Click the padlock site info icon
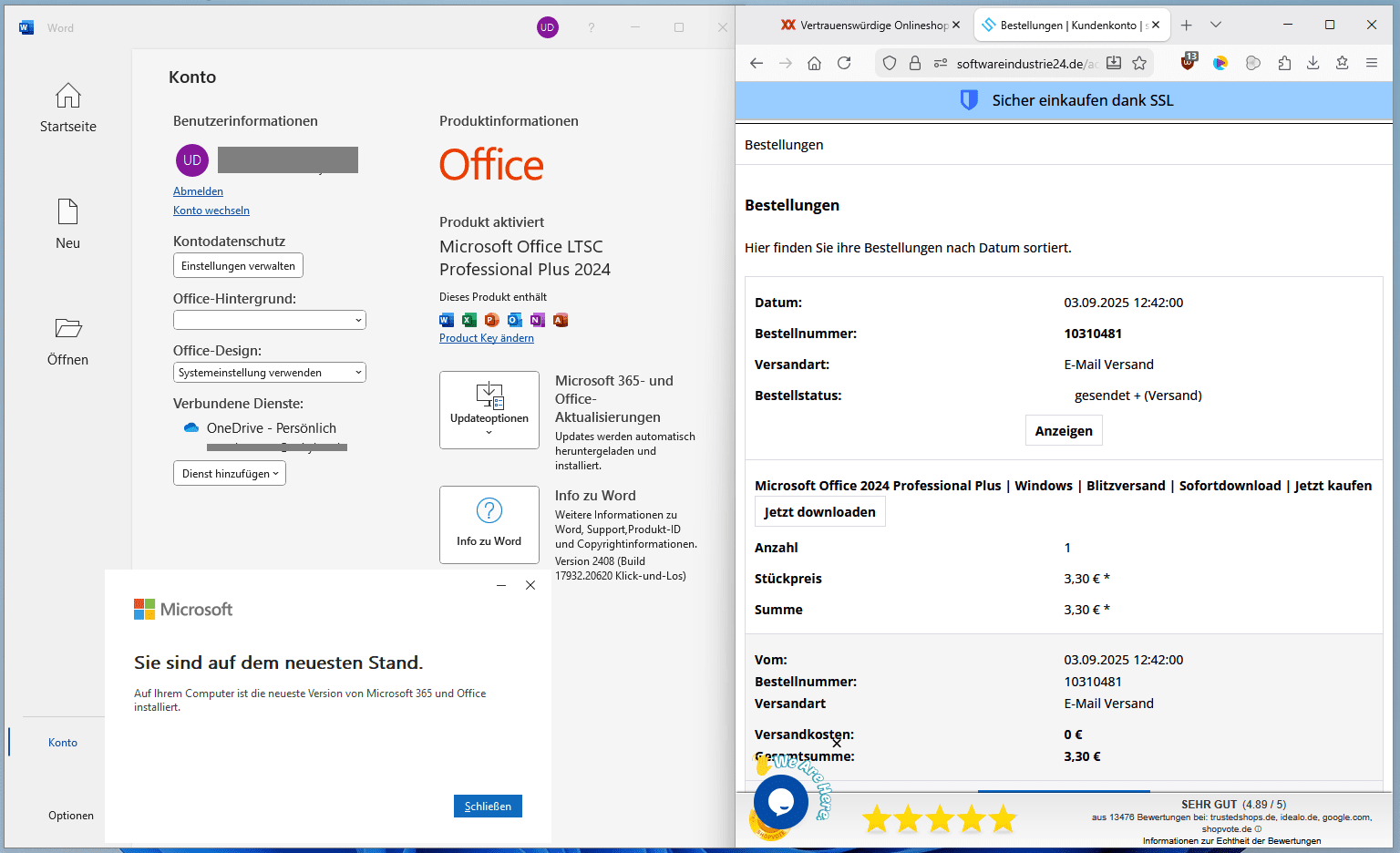The image size is (1400, 853). pyautogui.click(x=915, y=63)
